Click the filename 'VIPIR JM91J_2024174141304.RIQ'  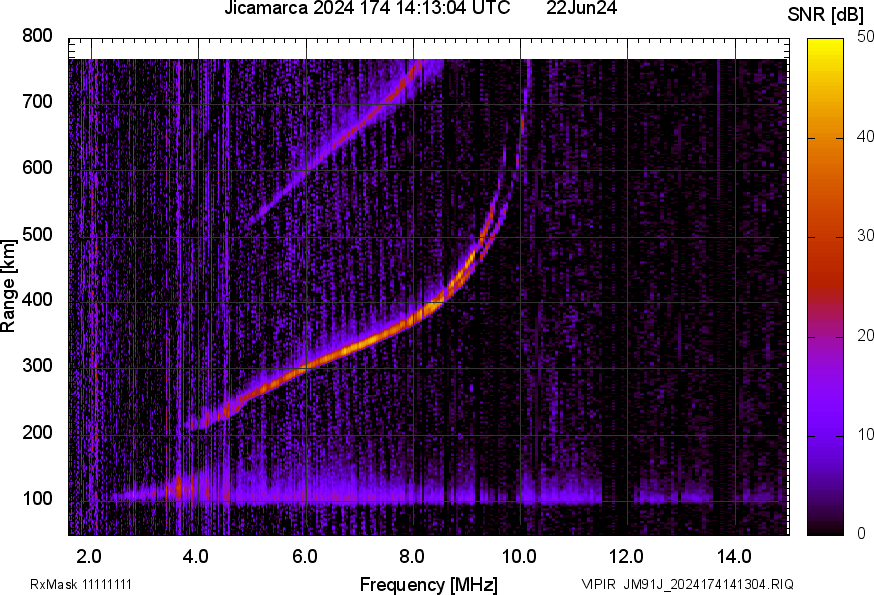687,584
